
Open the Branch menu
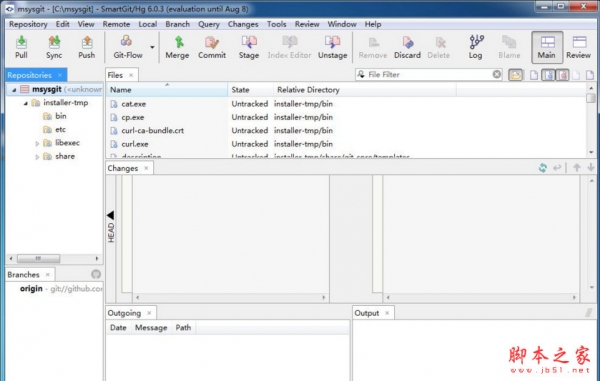tap(178, 24)
